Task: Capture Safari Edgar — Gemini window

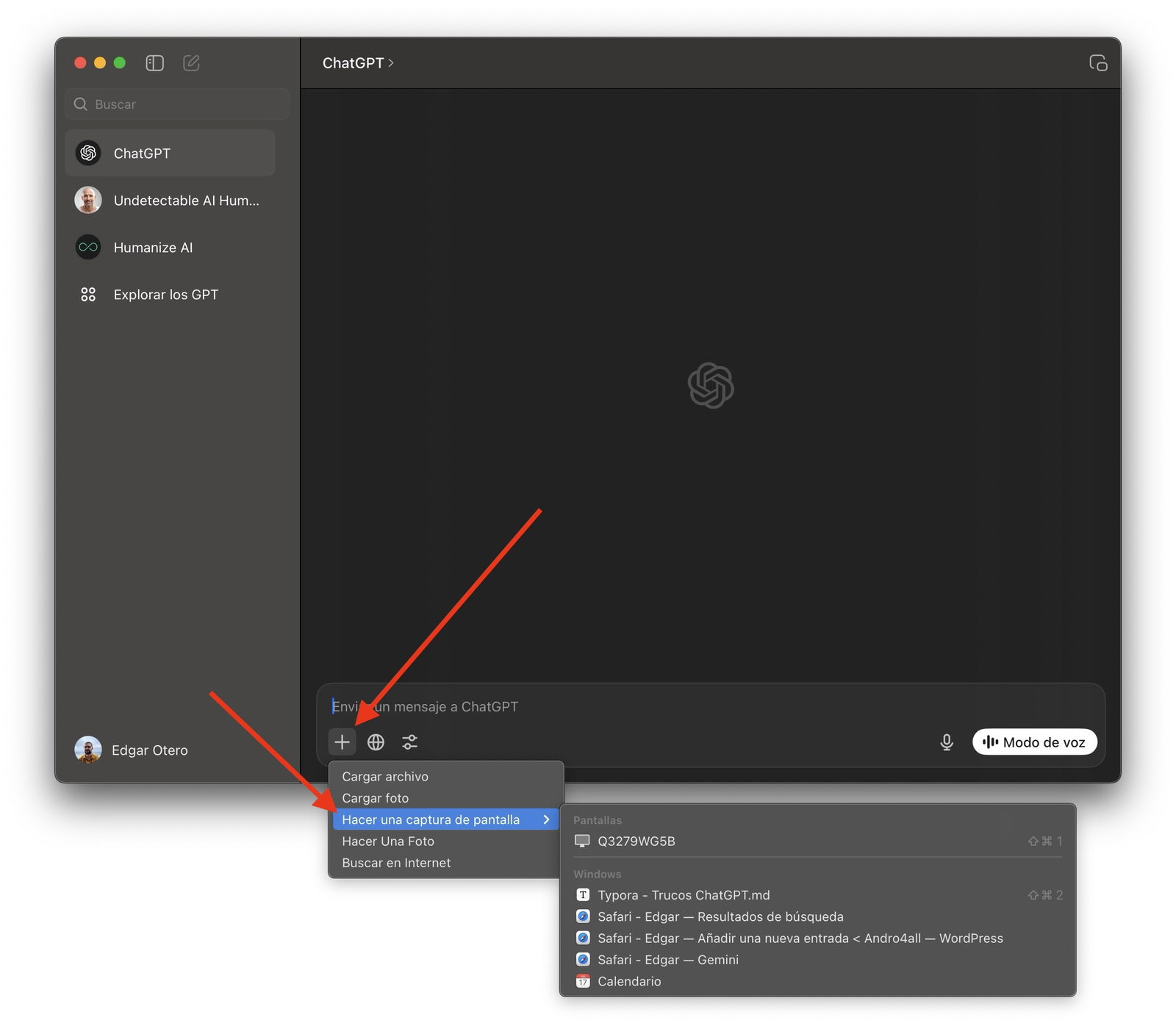Action: coord(817,960)
